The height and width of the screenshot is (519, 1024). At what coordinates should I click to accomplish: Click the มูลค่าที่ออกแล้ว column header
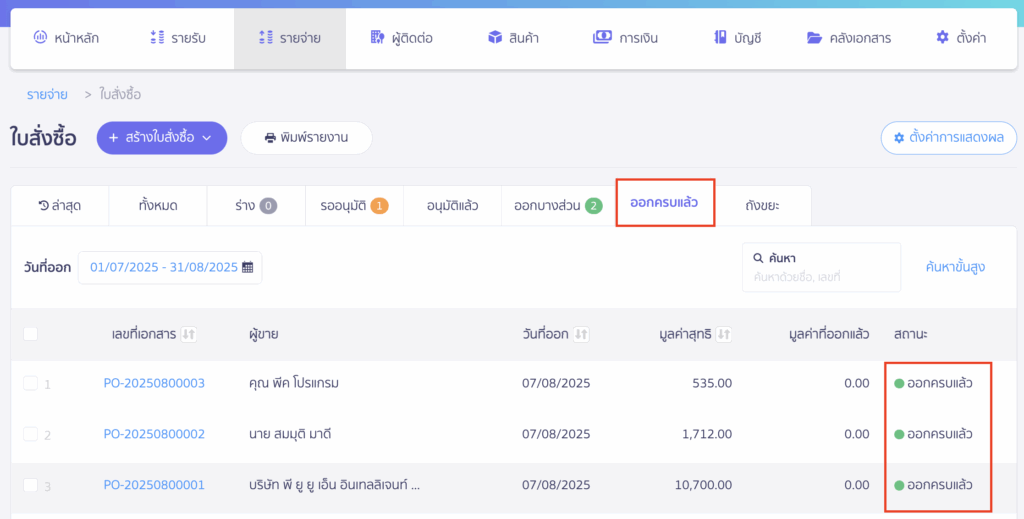829,334
